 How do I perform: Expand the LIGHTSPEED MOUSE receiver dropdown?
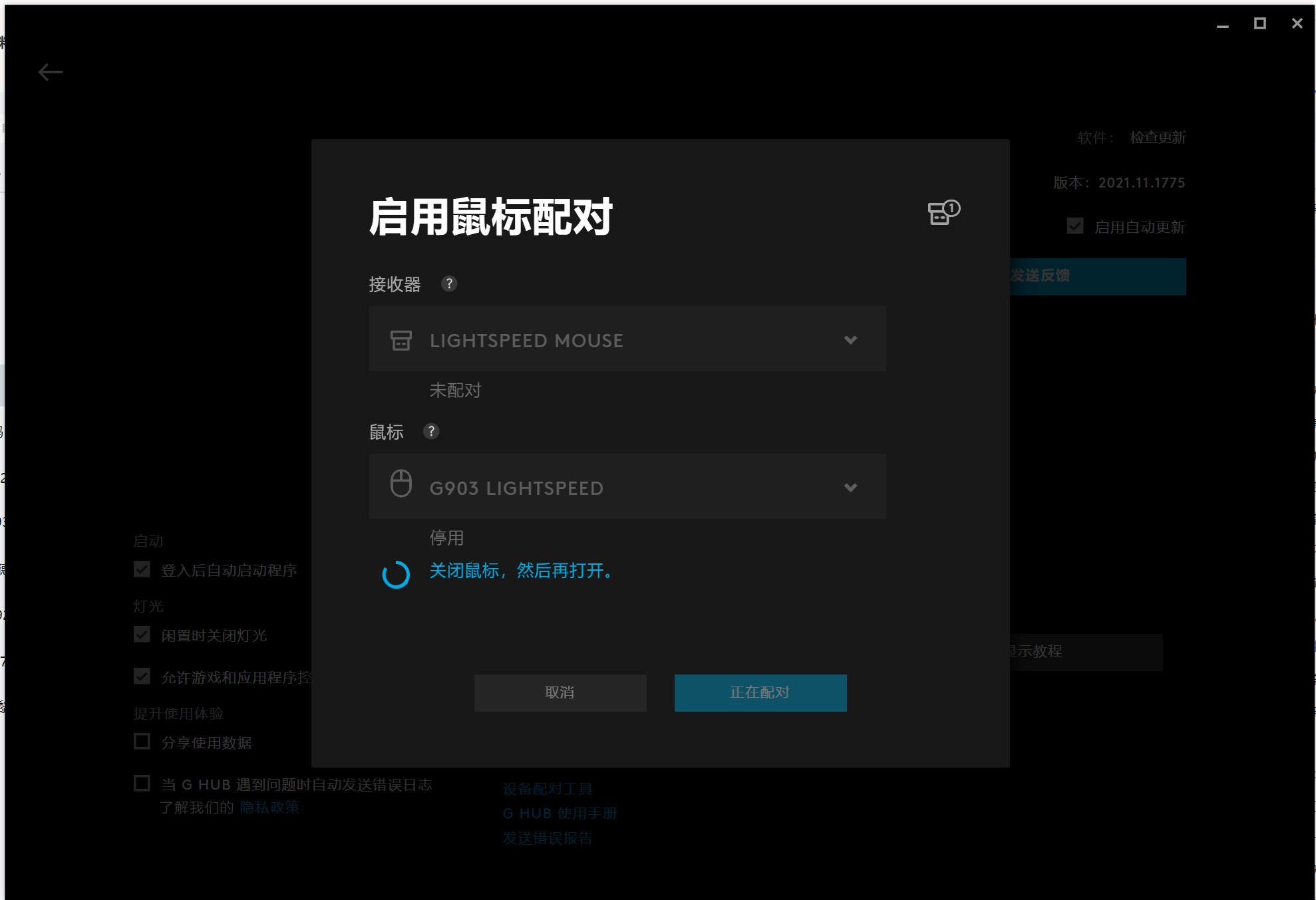click(850, 340)
